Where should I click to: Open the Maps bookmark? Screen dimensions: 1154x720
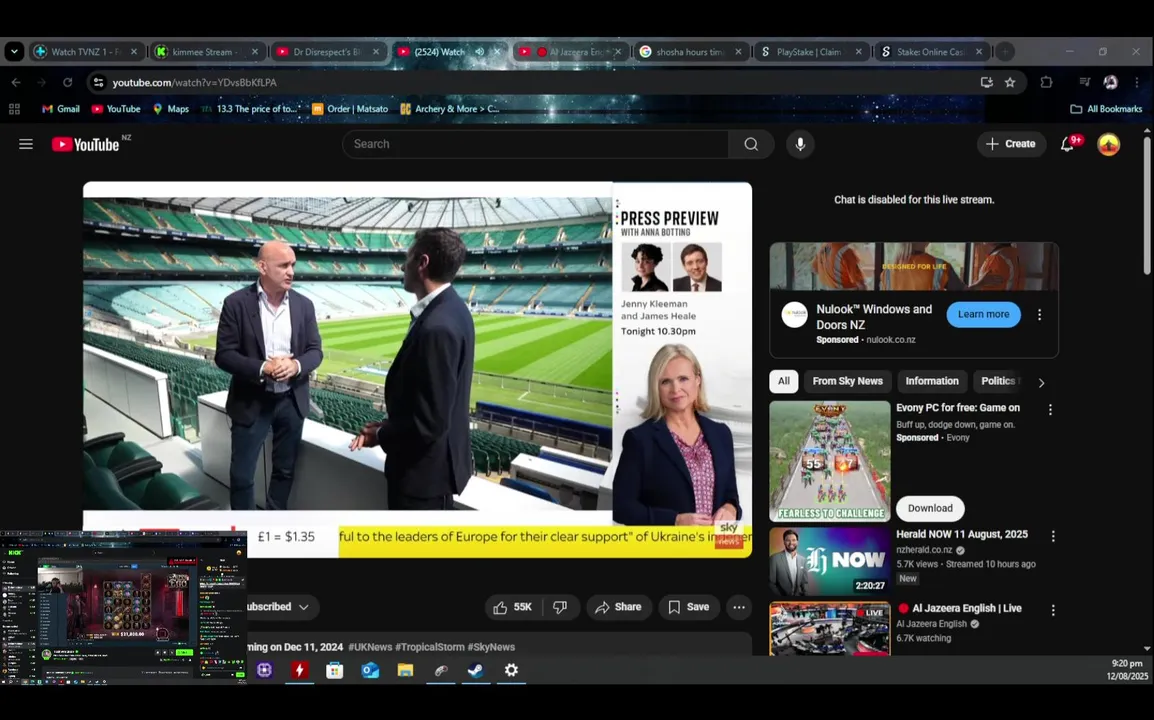tap(171, 109)
